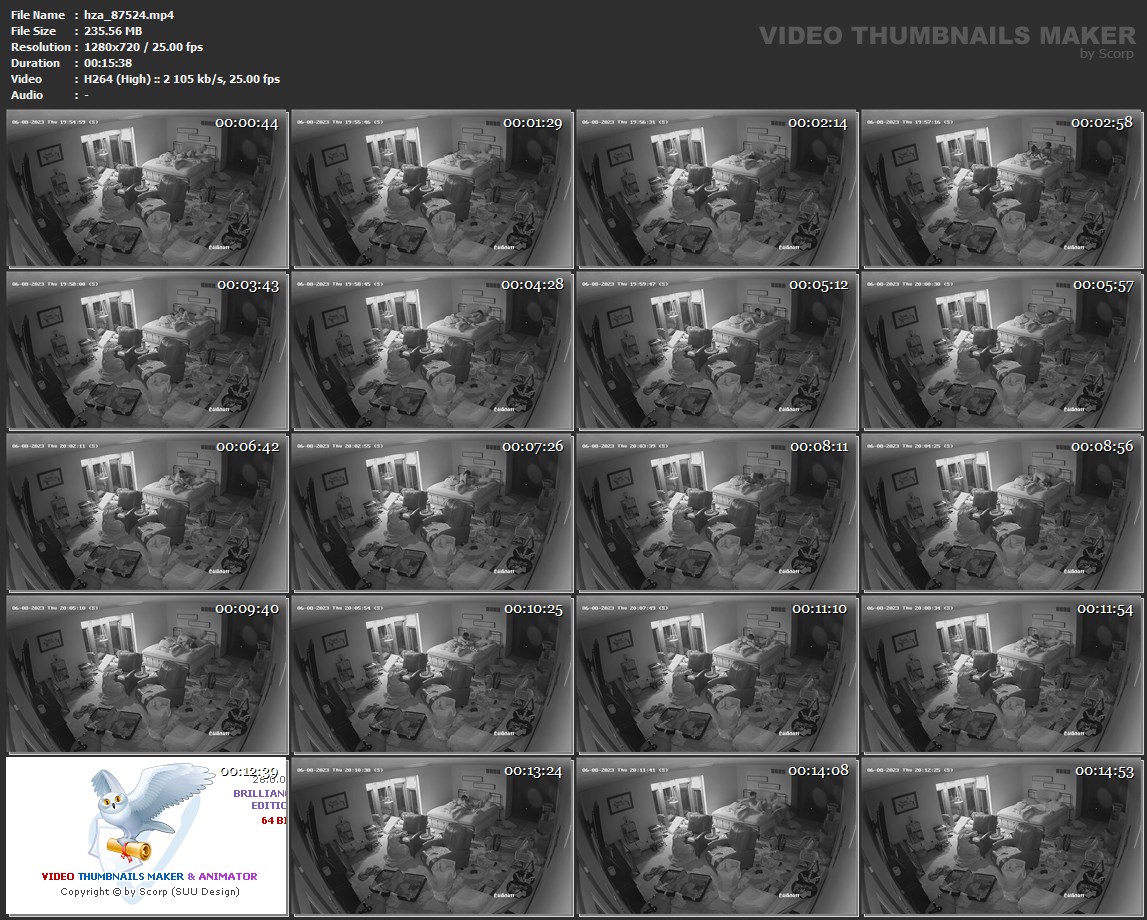Click the file size value 235.56 MB
1147x920 pixels.
113,31
